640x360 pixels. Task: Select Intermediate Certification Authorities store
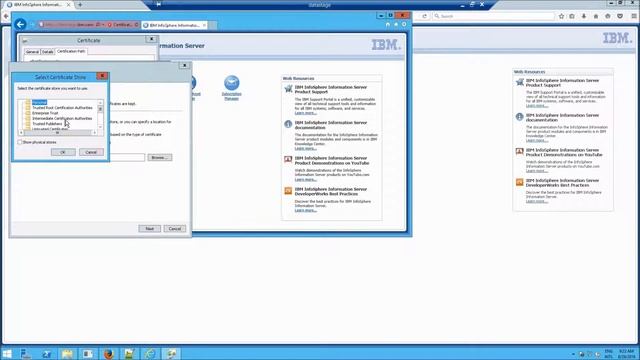(x=62, y=118)
